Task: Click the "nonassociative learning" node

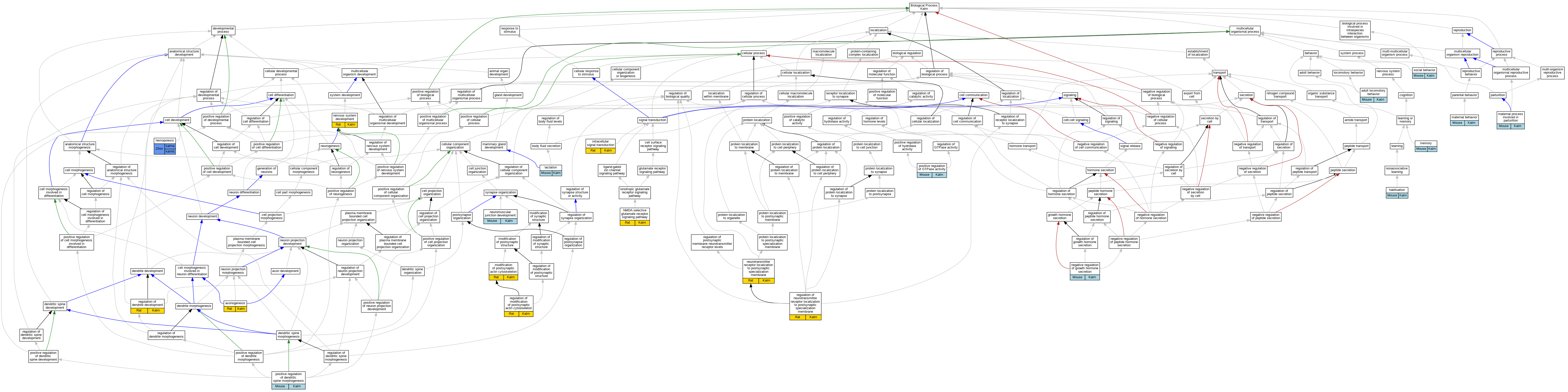Action: point(1396,170)
